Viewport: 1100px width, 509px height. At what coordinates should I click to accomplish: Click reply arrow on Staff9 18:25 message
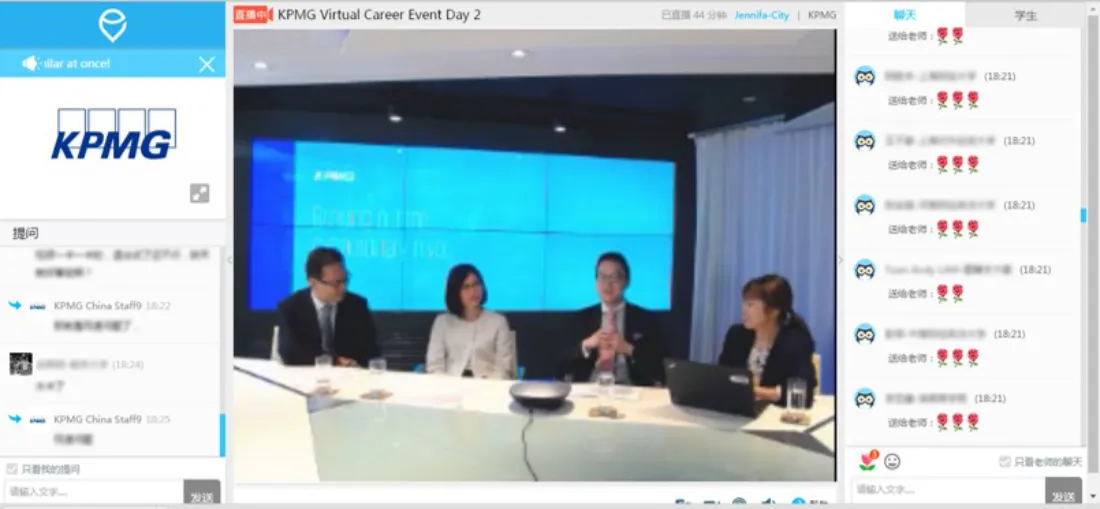(x=15, y=419)
